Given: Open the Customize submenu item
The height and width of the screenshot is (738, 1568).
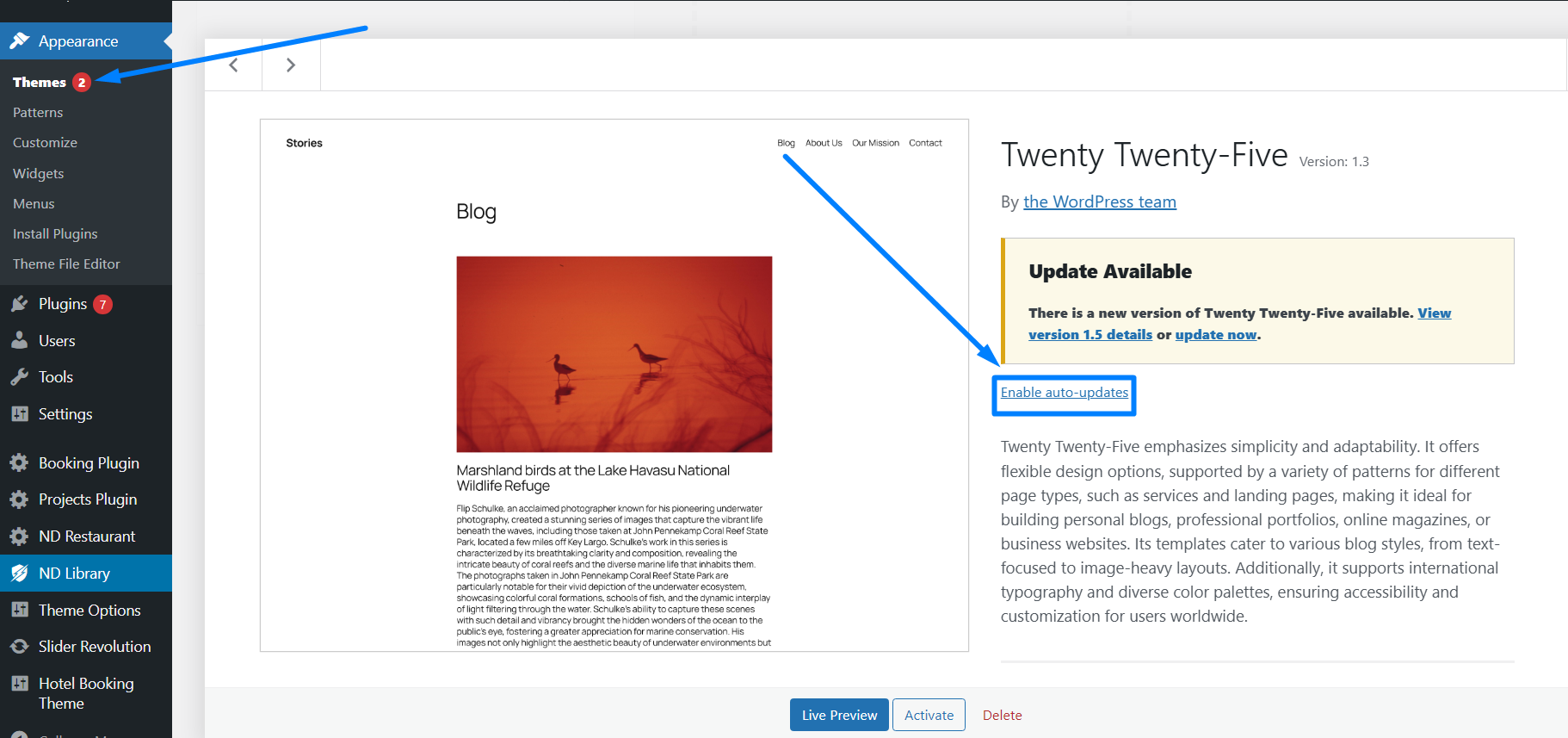Looking at the screenshot, I should coord(45,143).
